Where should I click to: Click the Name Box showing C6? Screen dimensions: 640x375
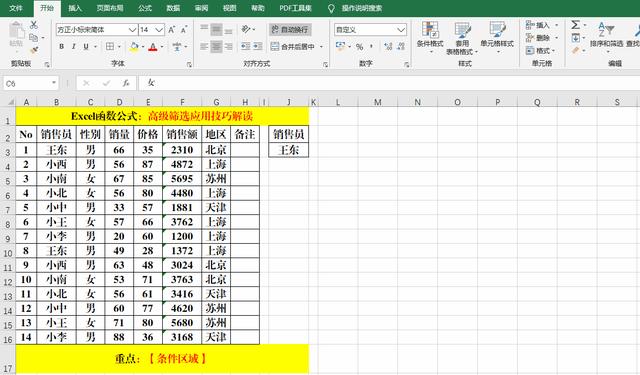pyautogui.click(x=27, y=83)
